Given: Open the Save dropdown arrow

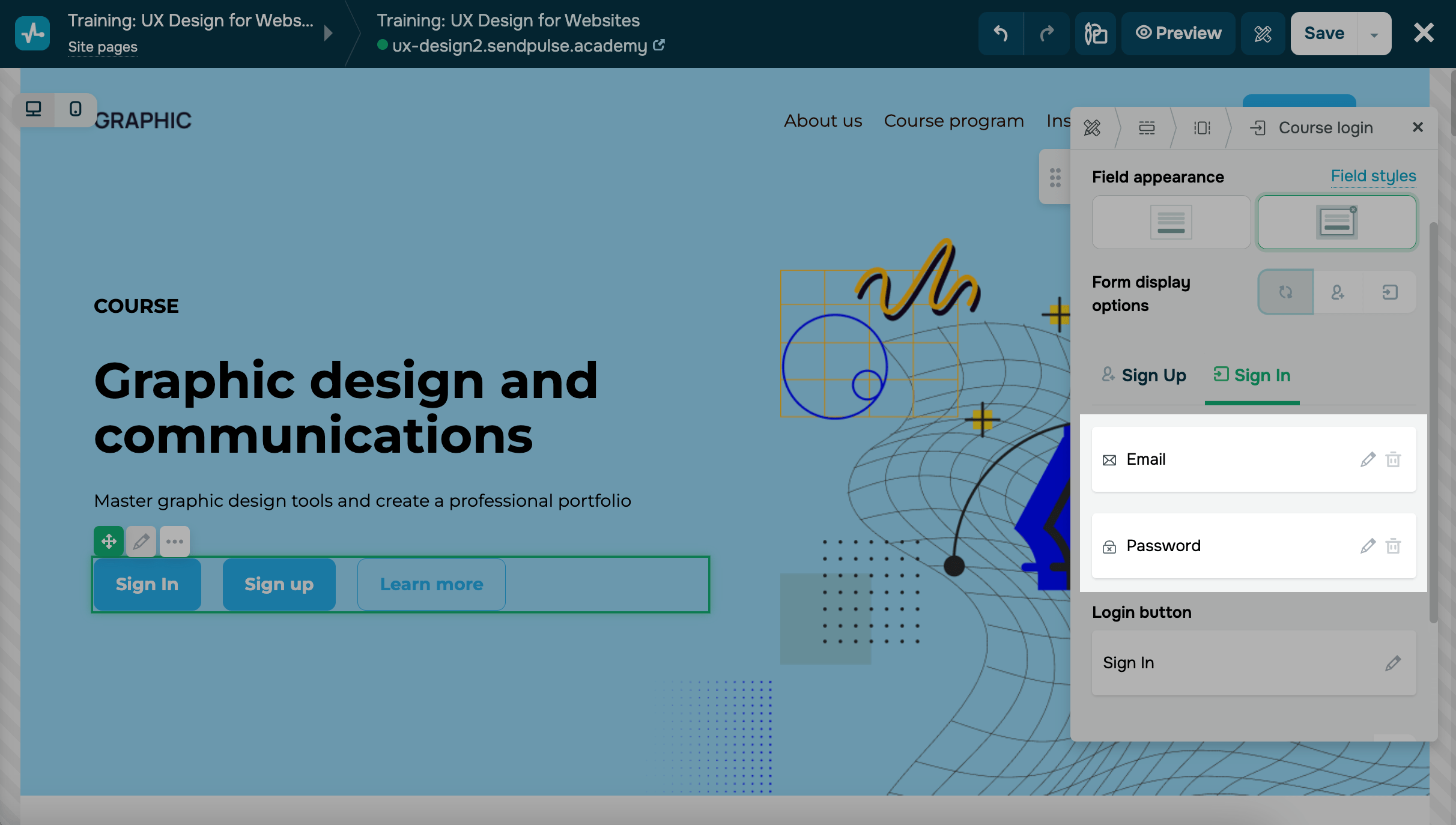Looking at the screenshot, I should coord(1374,34).
